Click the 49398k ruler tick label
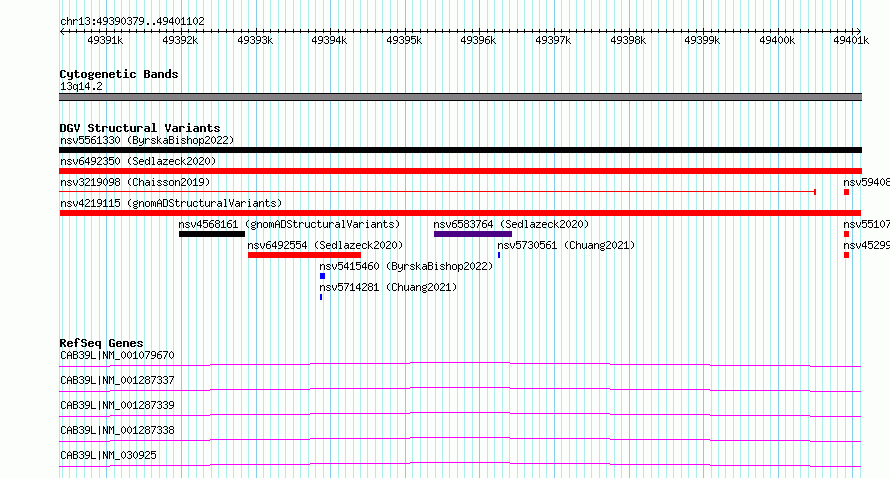Image resolution: width=890 pixels, height=478 pixels. 628,40
